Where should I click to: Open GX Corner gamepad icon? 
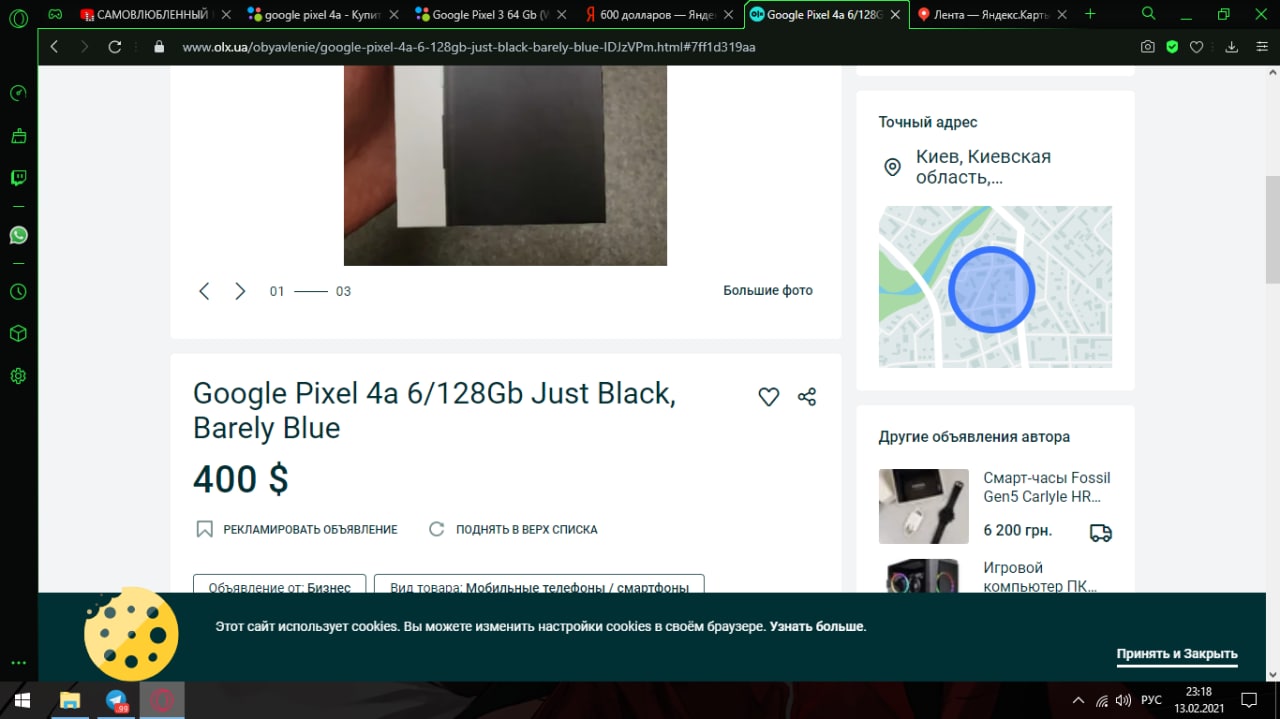56,14
